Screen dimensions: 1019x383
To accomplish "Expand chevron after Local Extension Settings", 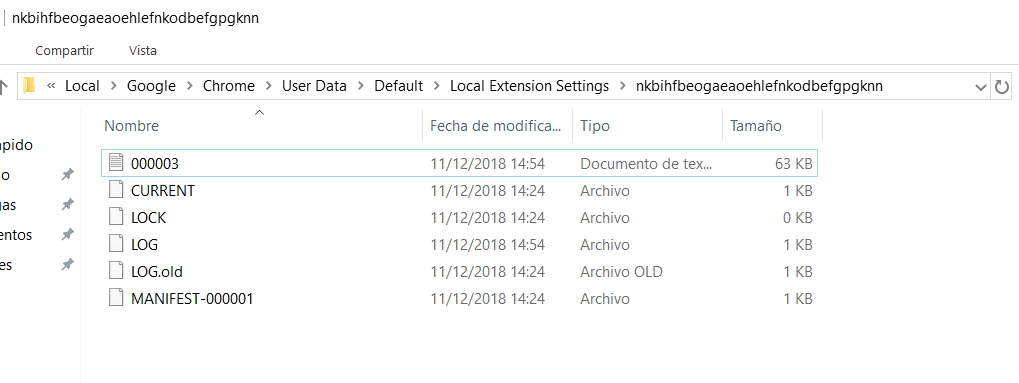I will pyautogui.click(x=623, y=86).
